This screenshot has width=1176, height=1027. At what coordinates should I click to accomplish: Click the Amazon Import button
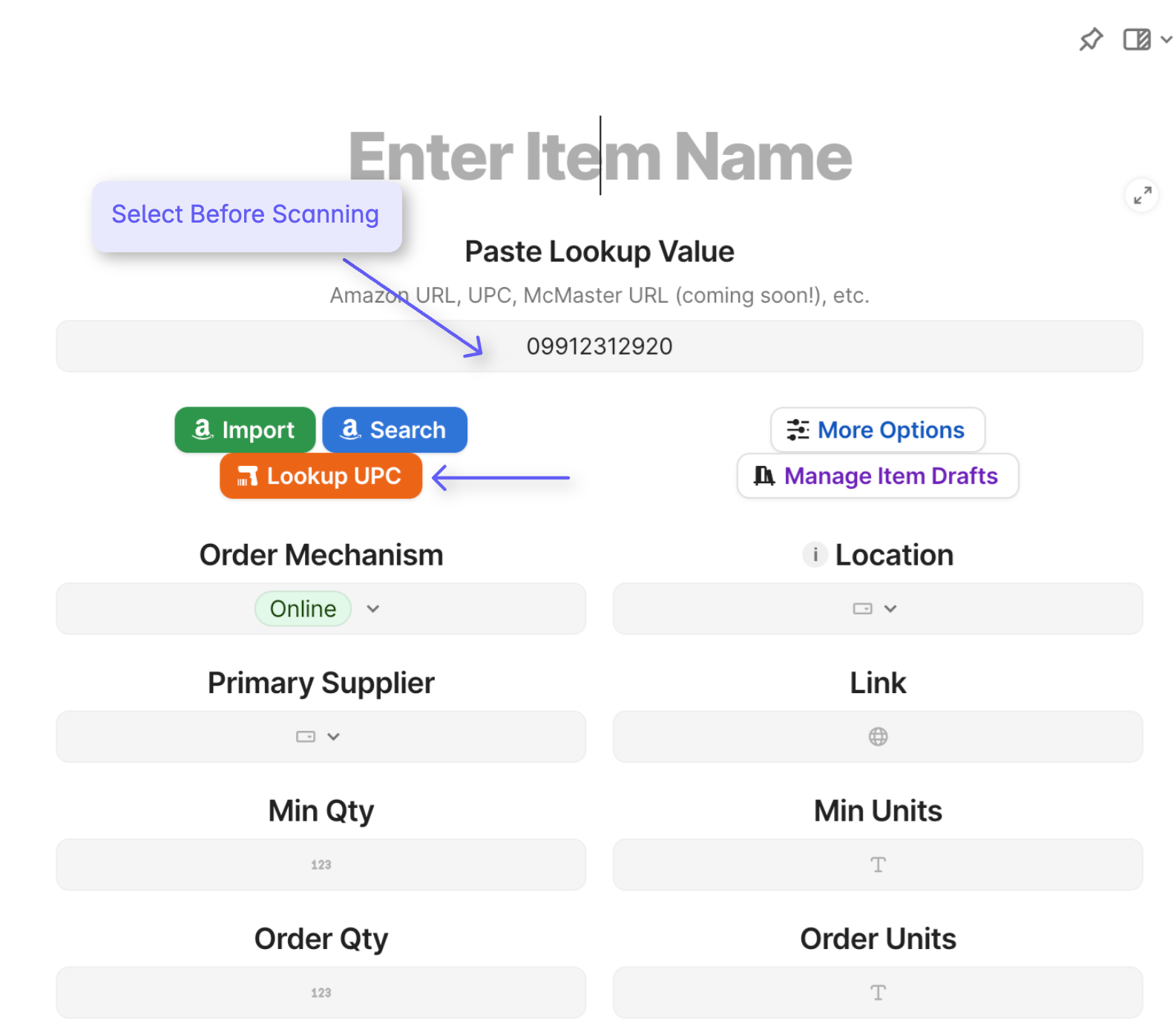click(x=245, y=430)
